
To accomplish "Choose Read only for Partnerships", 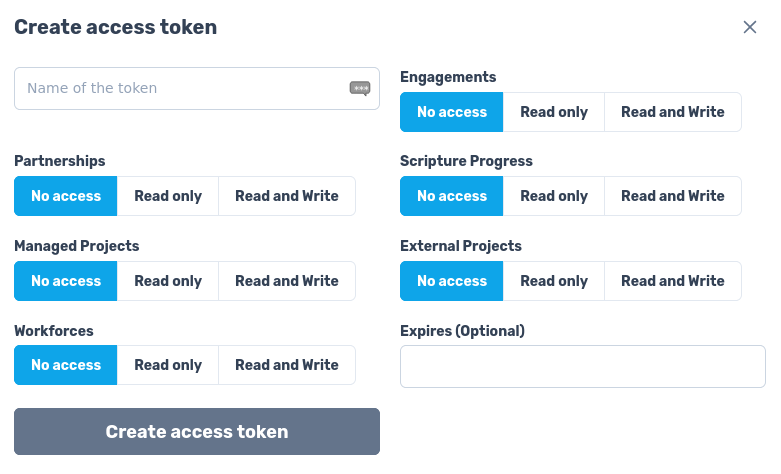I will [x=168, y=196].
